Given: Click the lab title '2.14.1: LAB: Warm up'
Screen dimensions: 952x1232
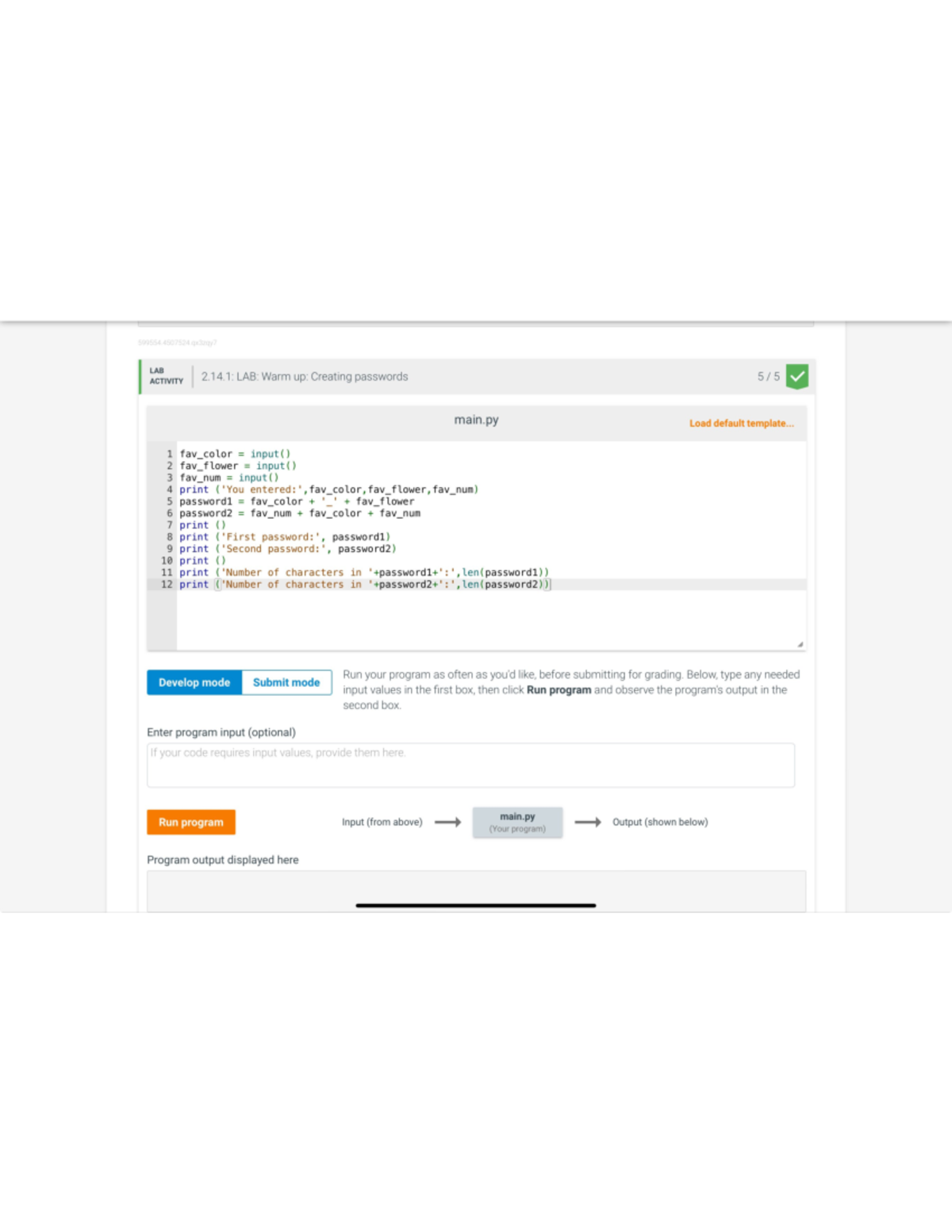Looking at the screenshot, I should 304,376.
